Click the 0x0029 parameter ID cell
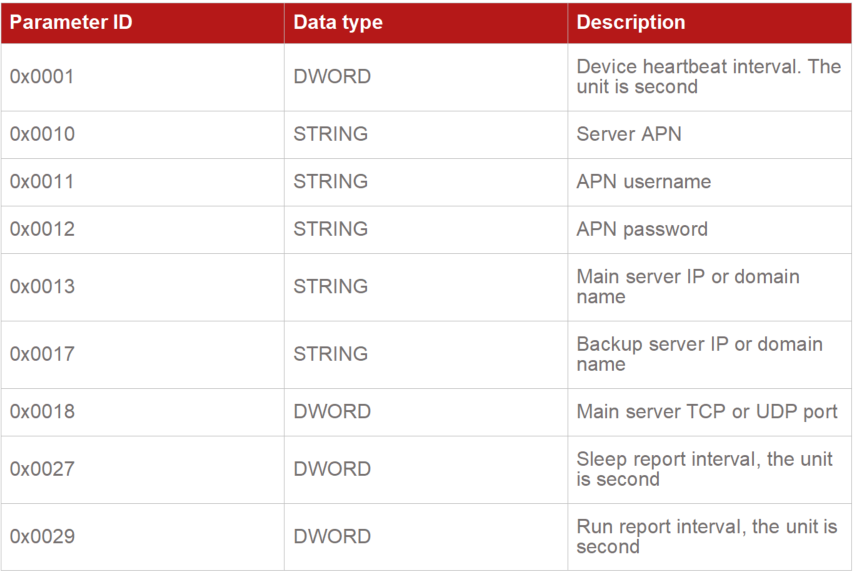Image resolution: width=857 pixels, height=575 pixels. pyautogui.click(x=42, y=537)
